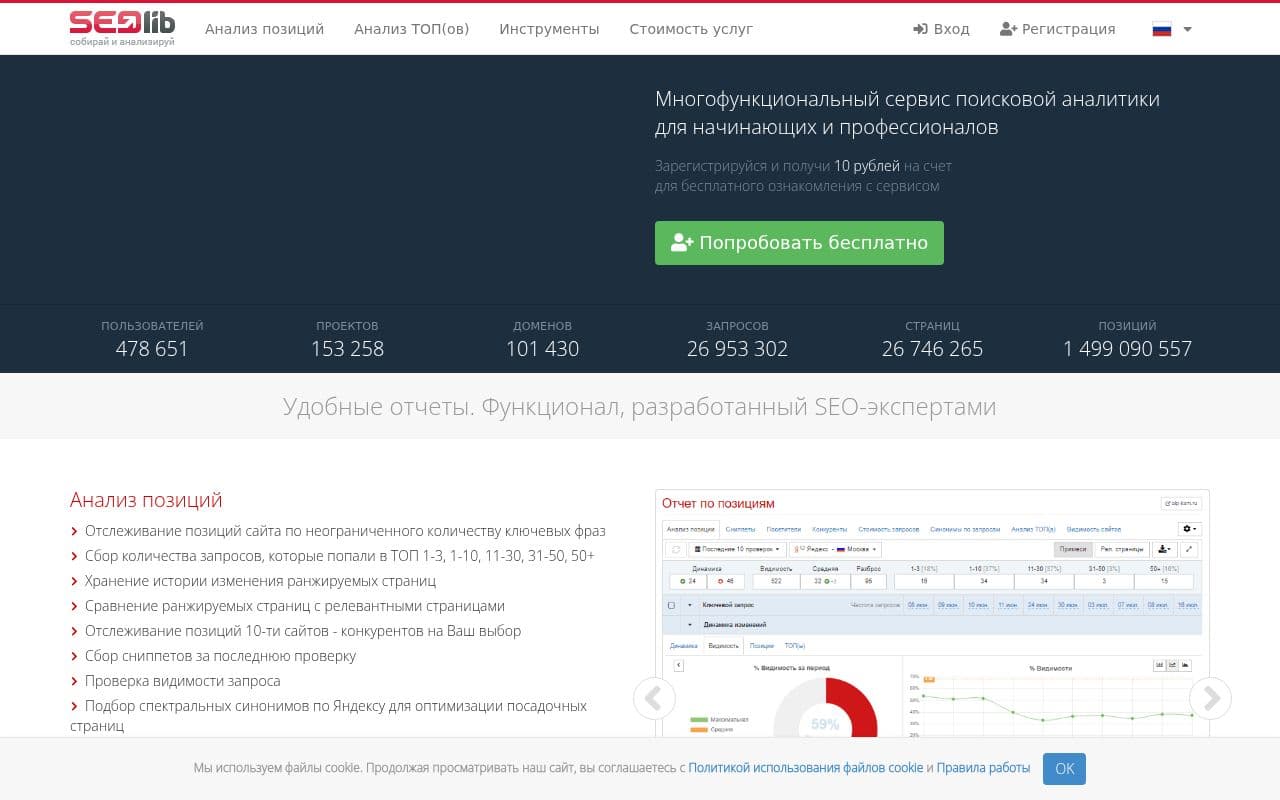The height and width of the screenshot is (800, 1280).
Task: Click the refresh icon in the report toolbar
Action: [x=674, y=549]
